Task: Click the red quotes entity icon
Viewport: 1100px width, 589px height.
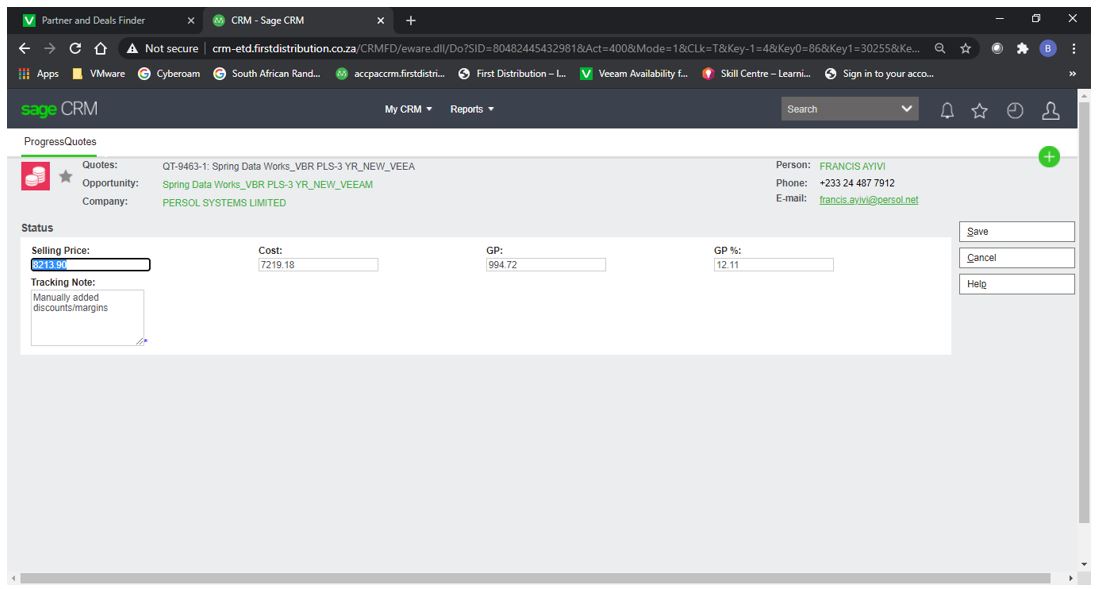Action: [35, 176]
